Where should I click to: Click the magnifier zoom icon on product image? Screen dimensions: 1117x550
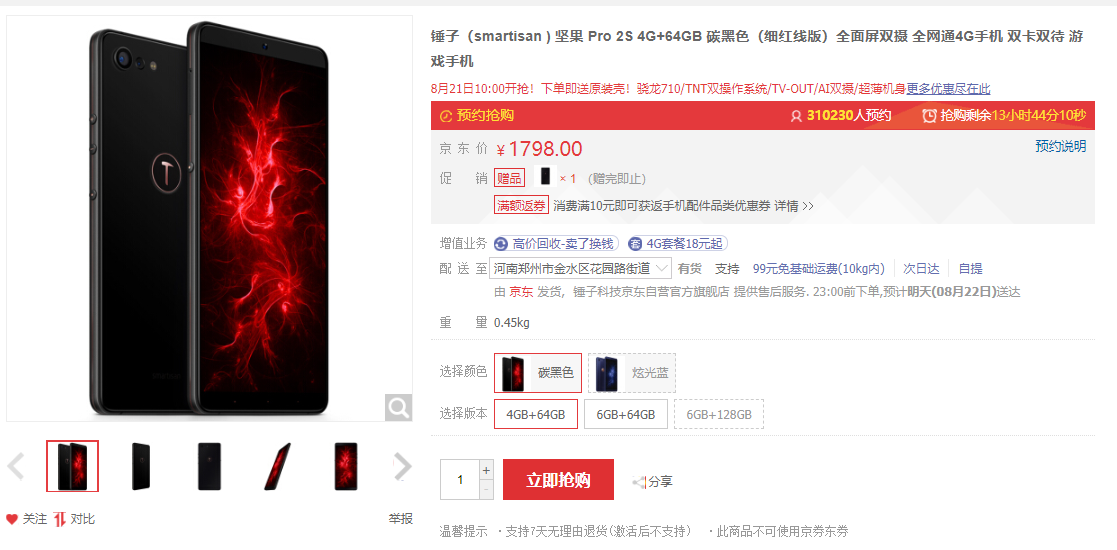(398, 408)
